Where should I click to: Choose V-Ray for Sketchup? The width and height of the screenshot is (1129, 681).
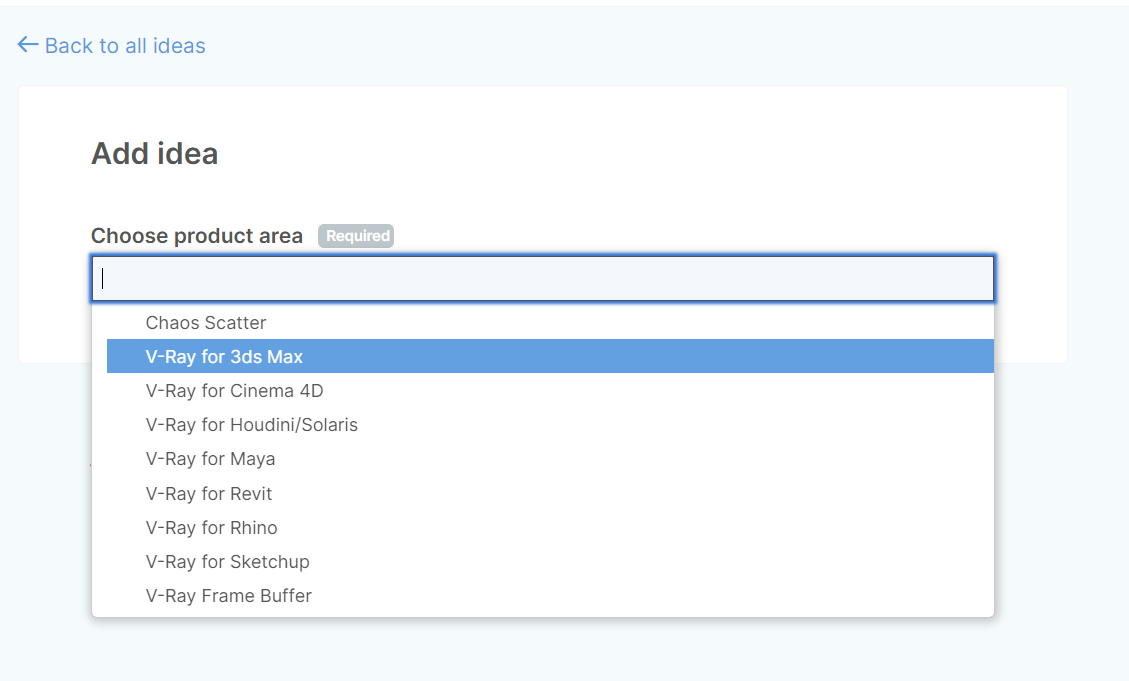point(550,562)
